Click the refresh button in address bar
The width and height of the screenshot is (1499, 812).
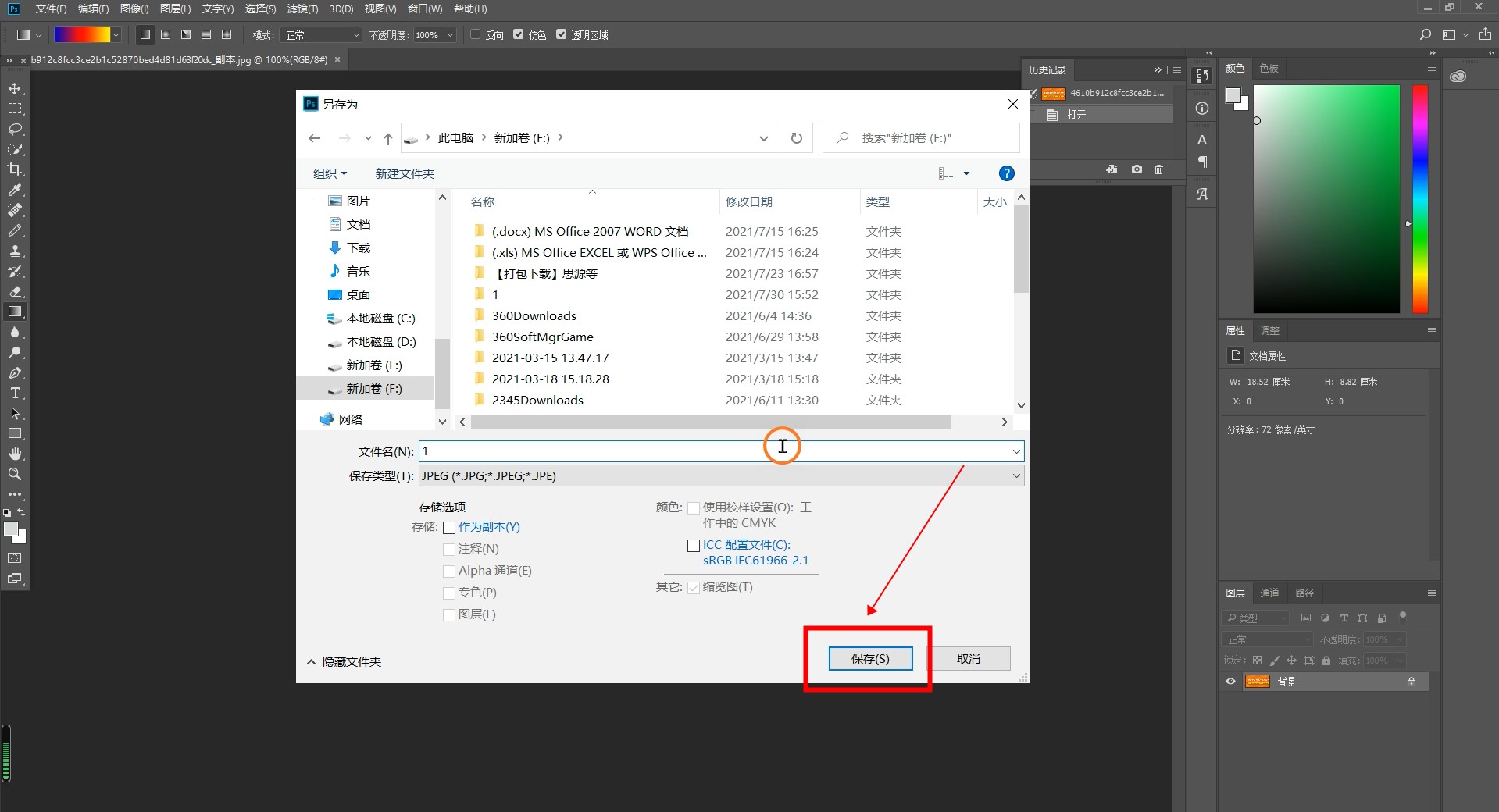pos(796,138)
